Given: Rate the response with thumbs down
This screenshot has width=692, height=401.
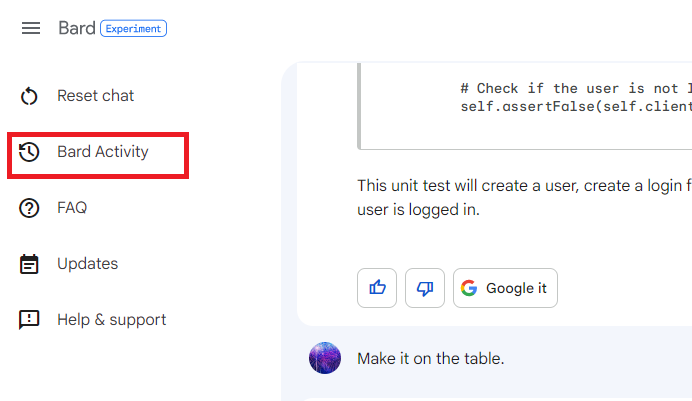Looking at the screenshot, I should (x=425, y=288).
